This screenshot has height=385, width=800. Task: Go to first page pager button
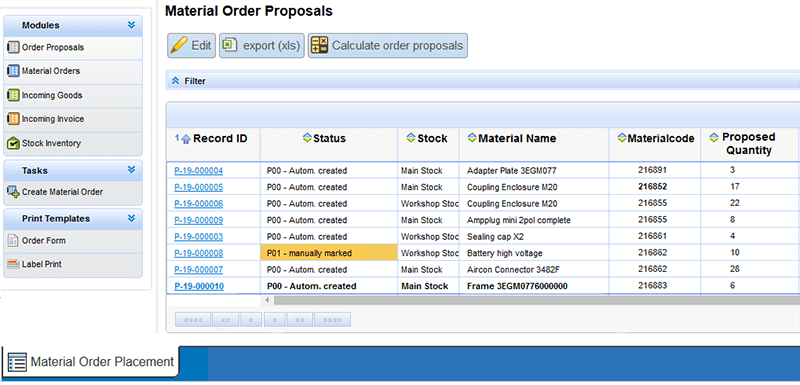pyautogui.click(x=193, y=320)
